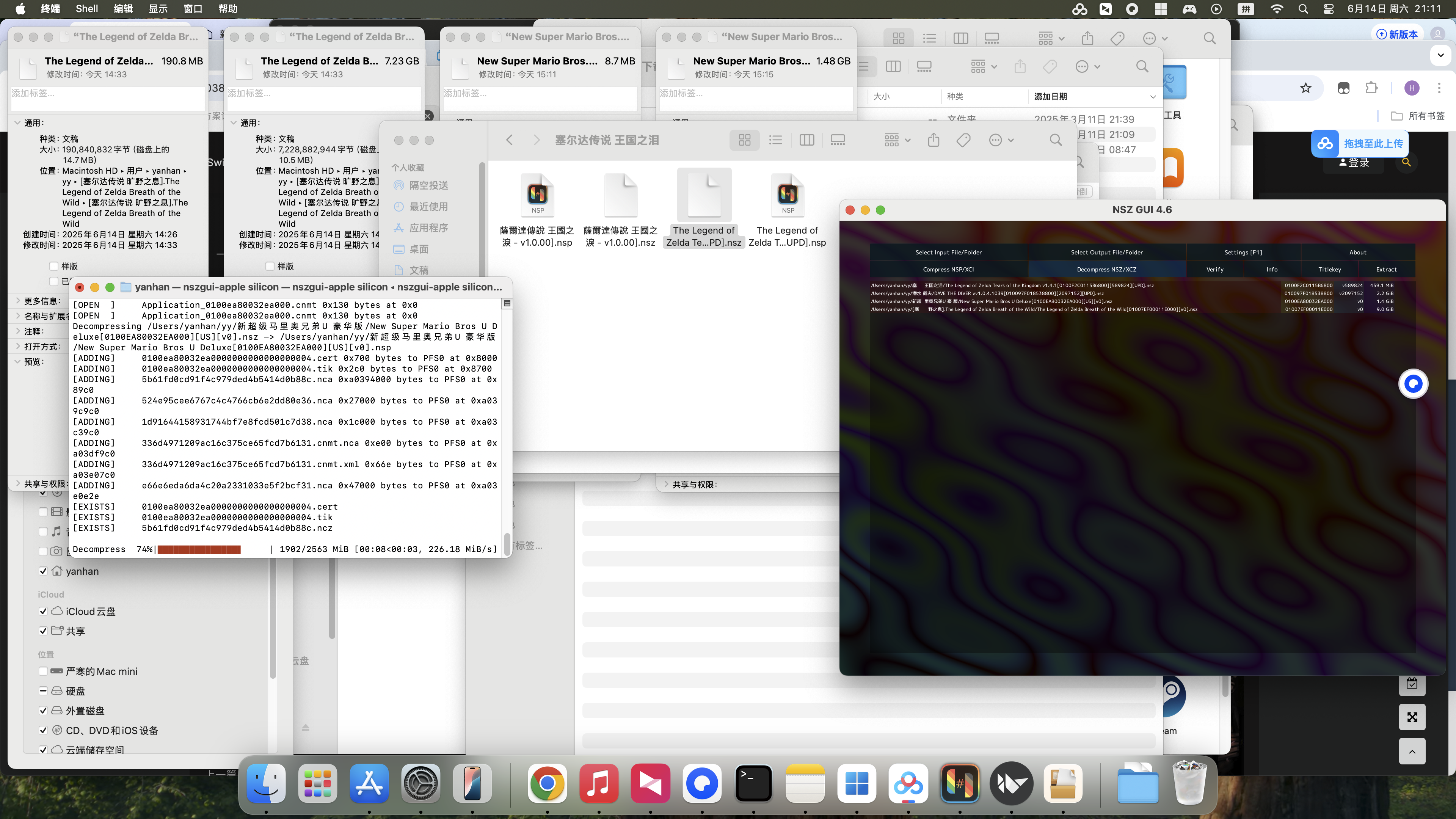The height and width of the screenshot is (819, 1456).
Task: Open Terminal from the Dock
Action: 753,783
